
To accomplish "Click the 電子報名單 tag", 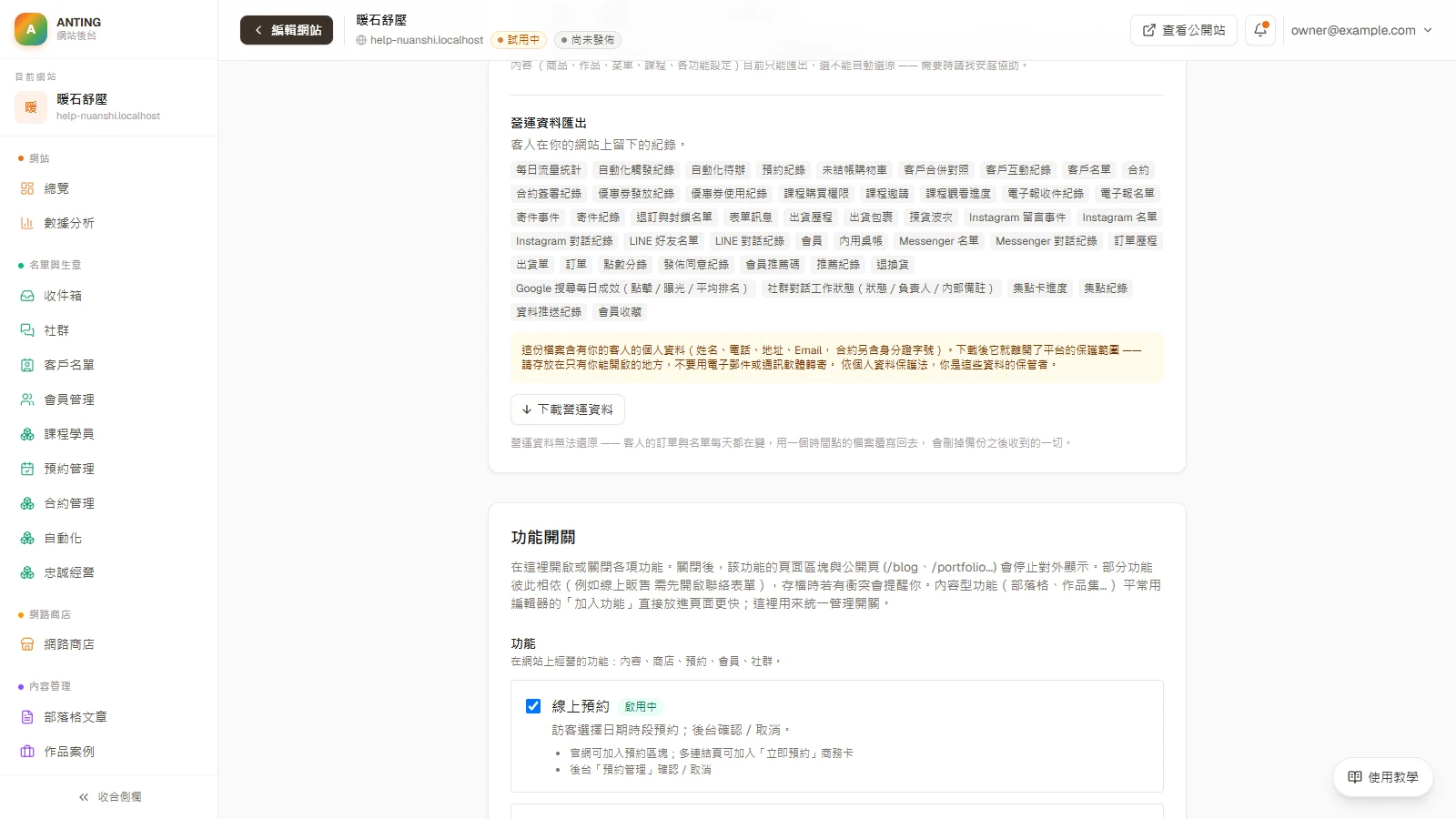I will click(x=1127, y=194).
